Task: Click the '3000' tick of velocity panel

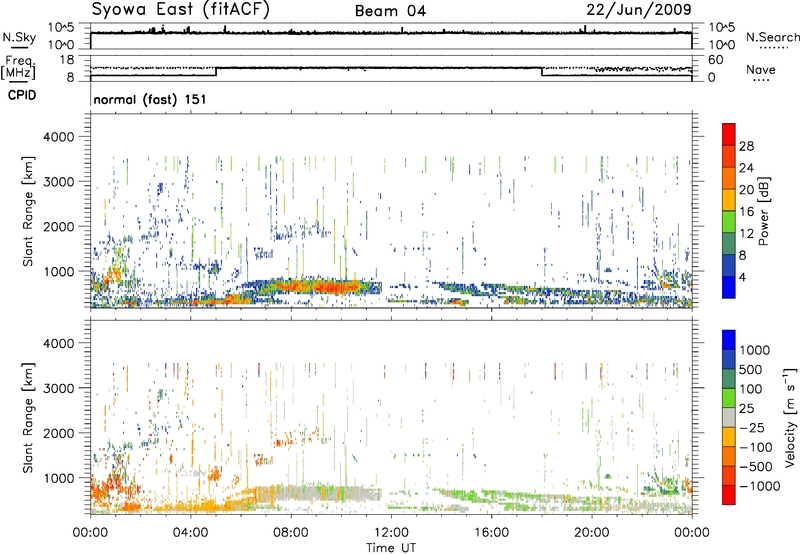Action: tap(58, 388)
